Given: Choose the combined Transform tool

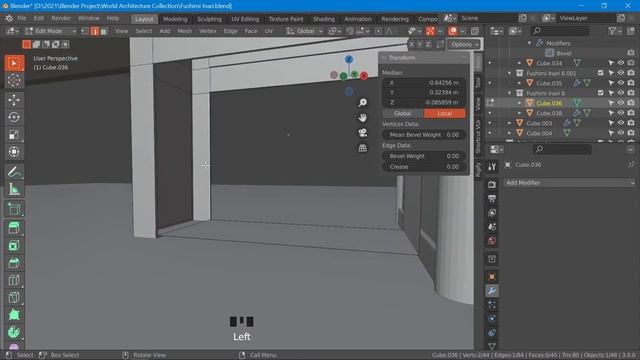Looking at the screenshot, I should click(14, 151).
